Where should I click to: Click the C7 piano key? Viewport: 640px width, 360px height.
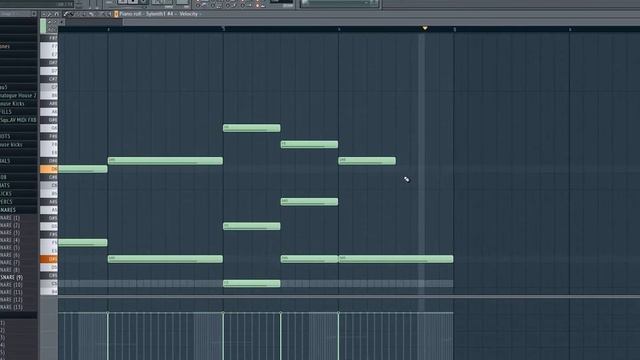tap(49, 87)
